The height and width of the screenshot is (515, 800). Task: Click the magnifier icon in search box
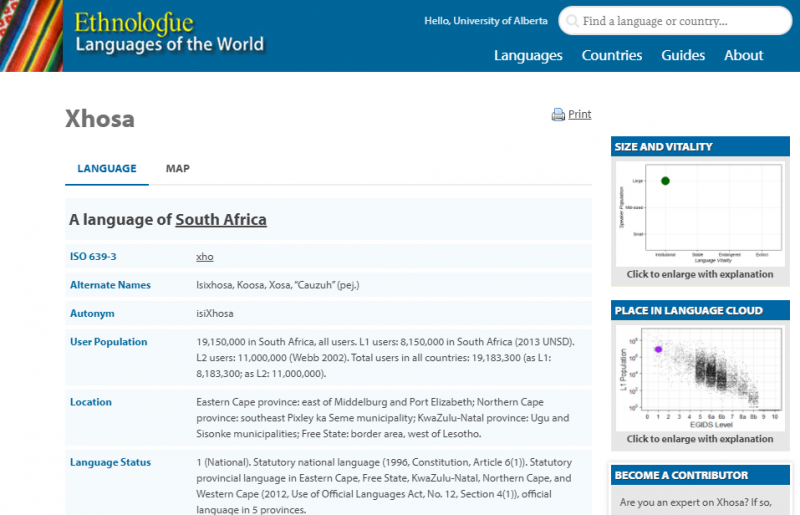[x=572, y=21]
